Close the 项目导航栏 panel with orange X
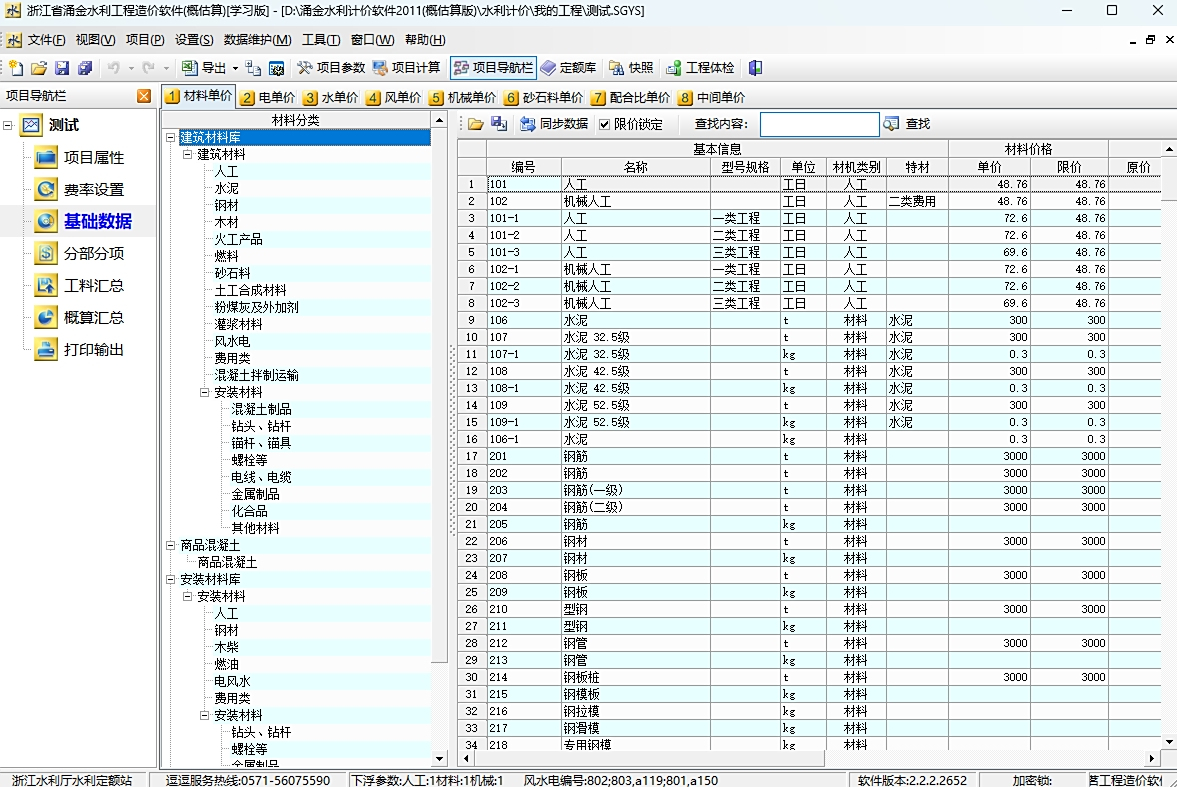Screen dimensions: 1177x787 [145, 96]
